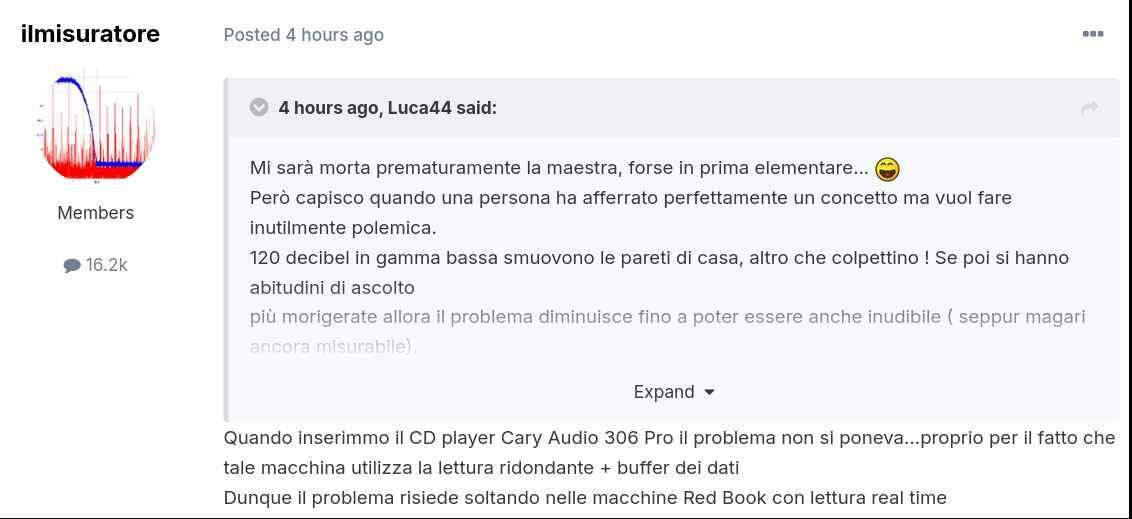This screenshot has height=519, width=1132.
Task: Click the grinning emoji in the quote
Action: [887, 169]
